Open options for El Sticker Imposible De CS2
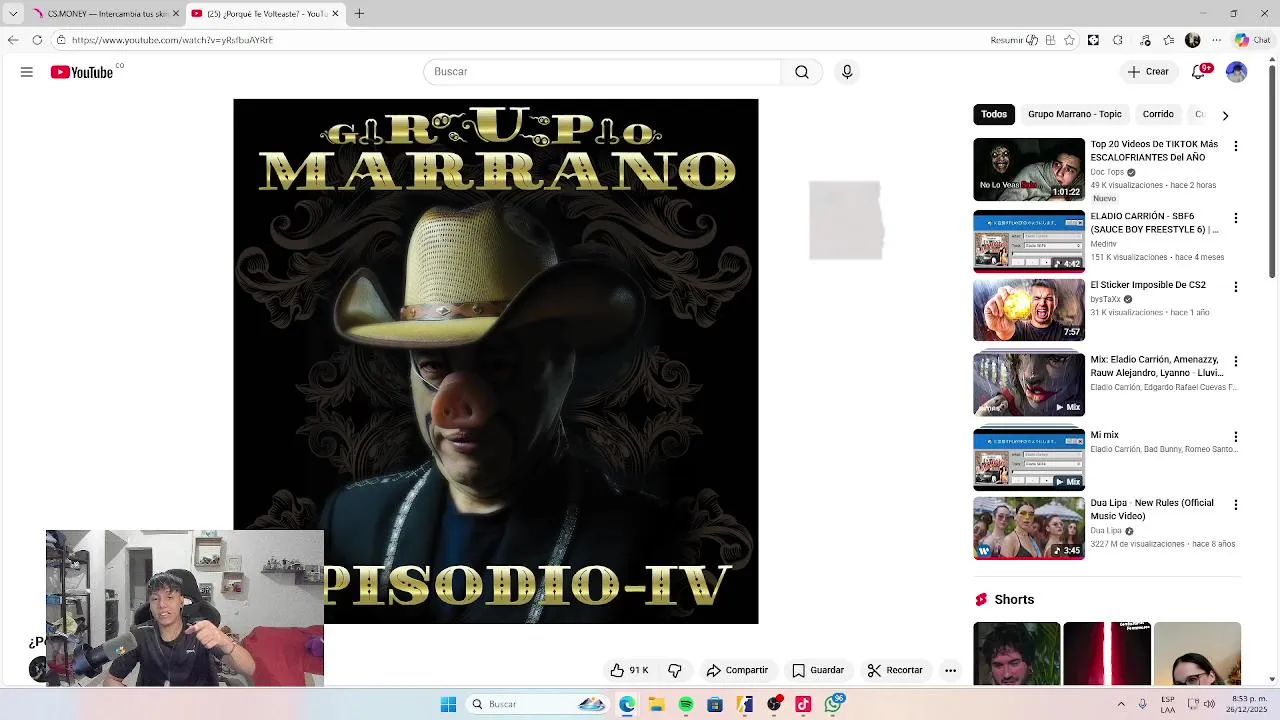Screen dimensions: 1280x720 pyautogui.click(x=1236, y=287)
